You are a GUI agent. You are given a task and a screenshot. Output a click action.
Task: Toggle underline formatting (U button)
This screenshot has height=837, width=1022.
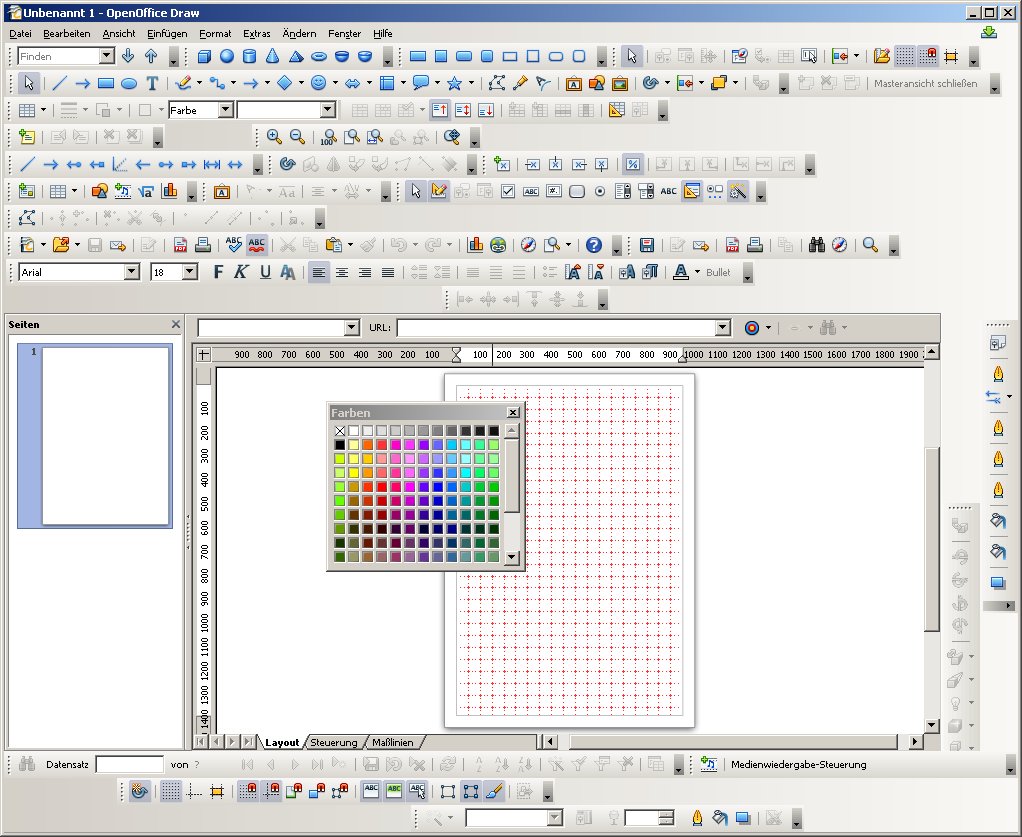pyautogui.click(x=265, y=272)
